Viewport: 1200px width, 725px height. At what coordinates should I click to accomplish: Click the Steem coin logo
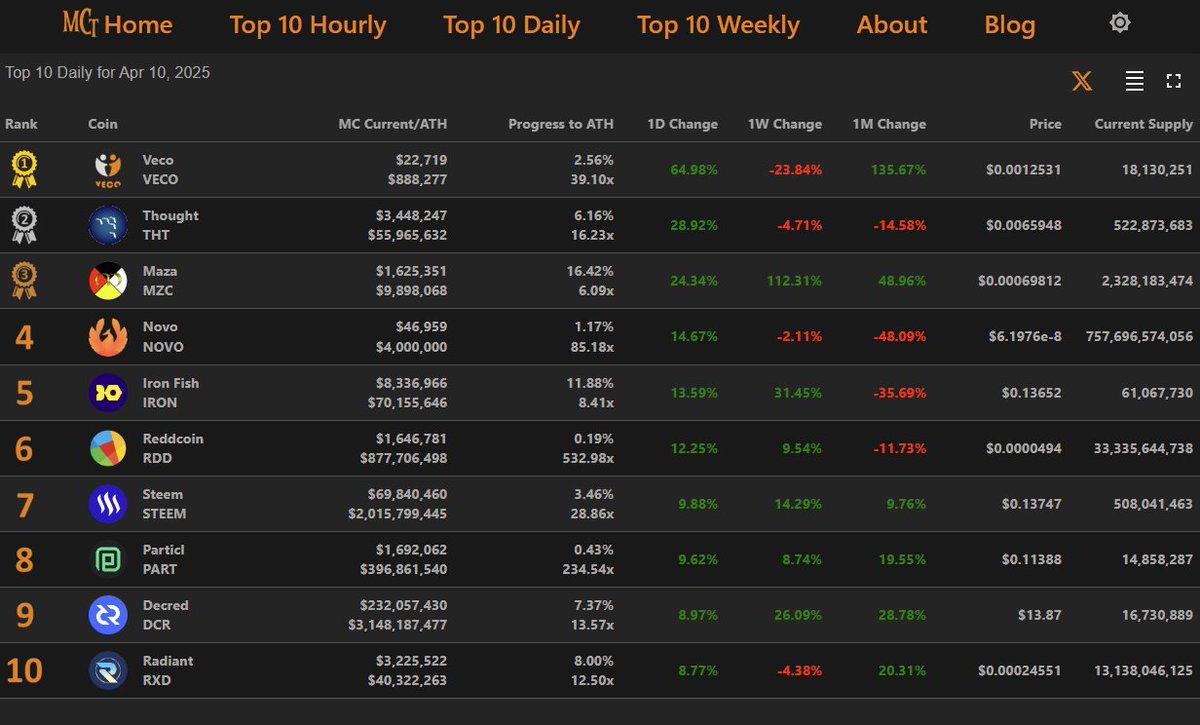pos(107,504)
